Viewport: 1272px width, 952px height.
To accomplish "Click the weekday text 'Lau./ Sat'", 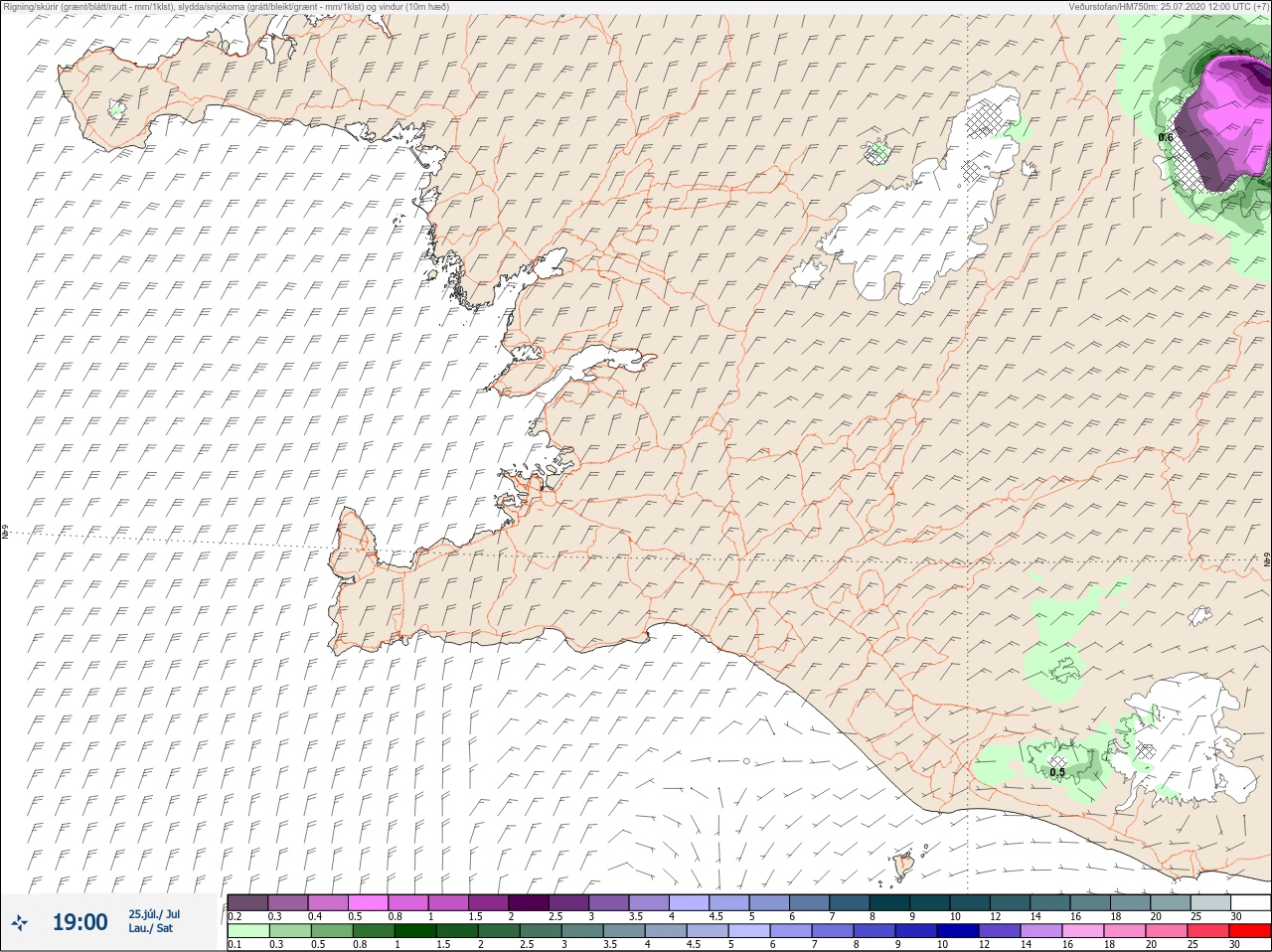I will (151, 928).
